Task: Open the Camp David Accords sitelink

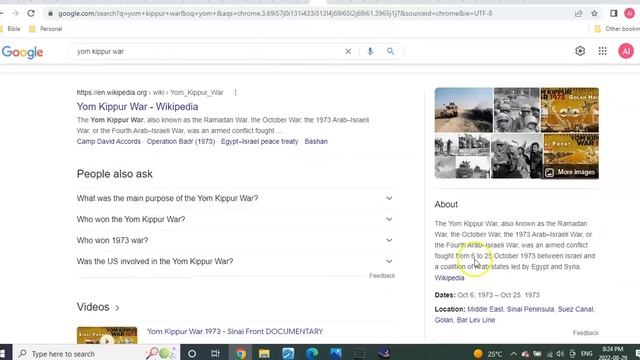Action: click(109, 142)
